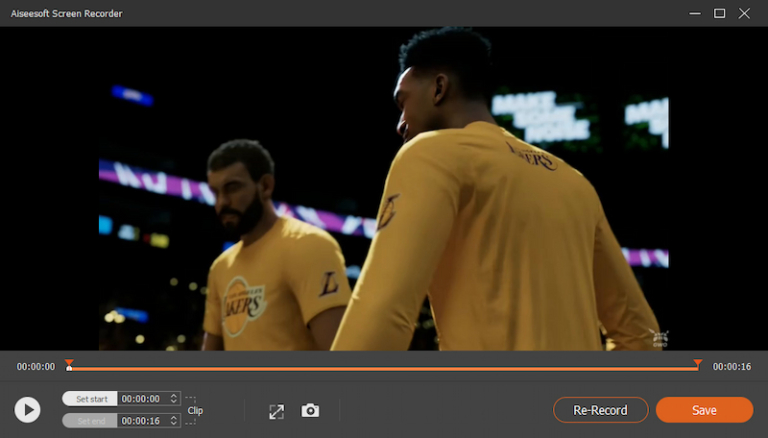768x438 pixels.
Task: Save the recording
Action: point(704,410)
